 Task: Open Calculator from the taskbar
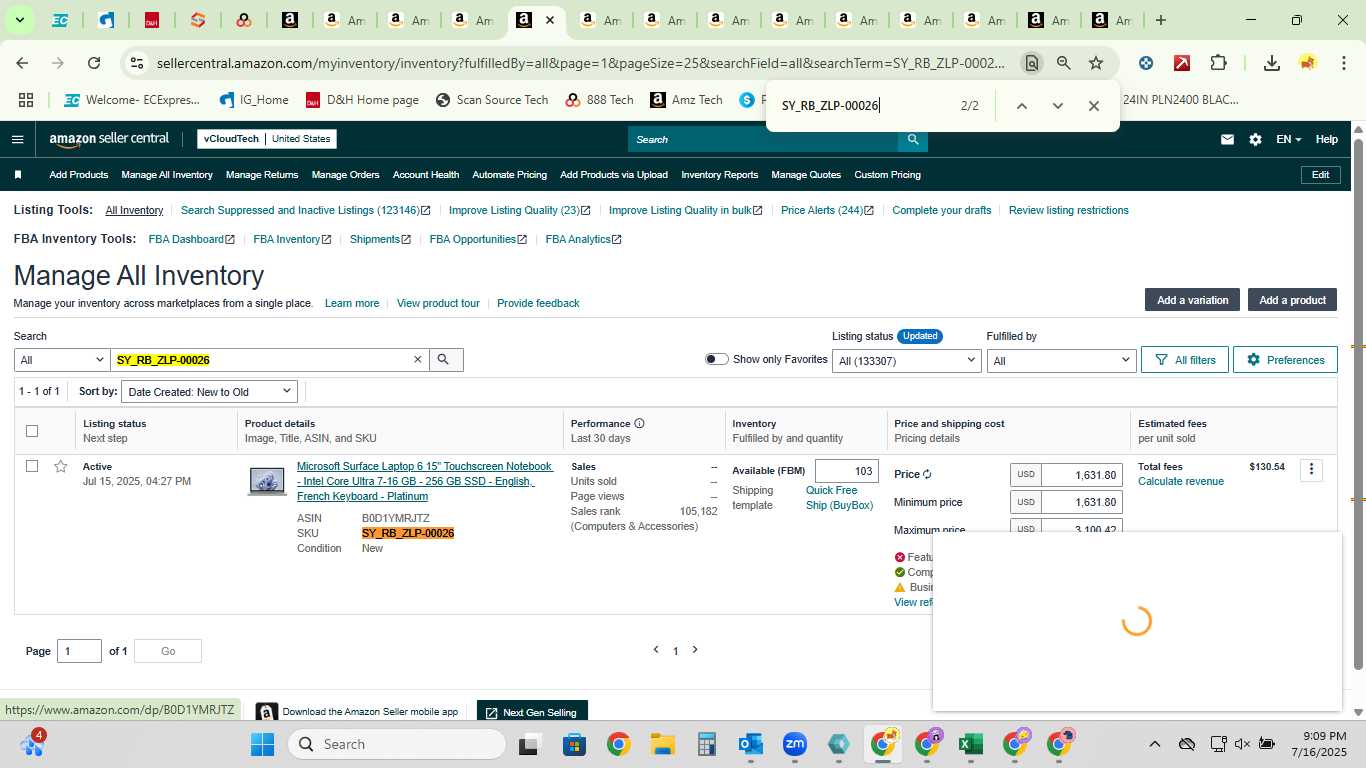[x=707, y=744]
